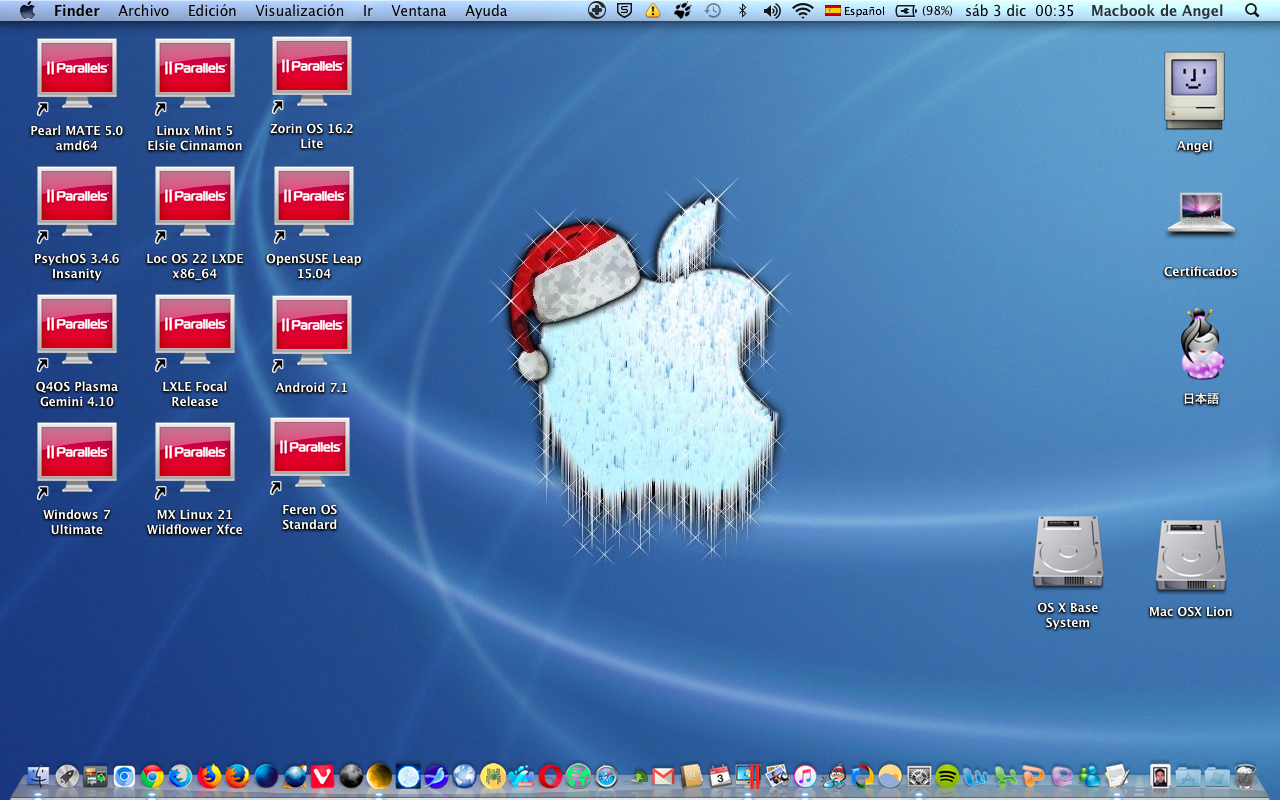1280x800 pixels.
Task: Open the Chromium browser in the dock
Action: (124, 776)
